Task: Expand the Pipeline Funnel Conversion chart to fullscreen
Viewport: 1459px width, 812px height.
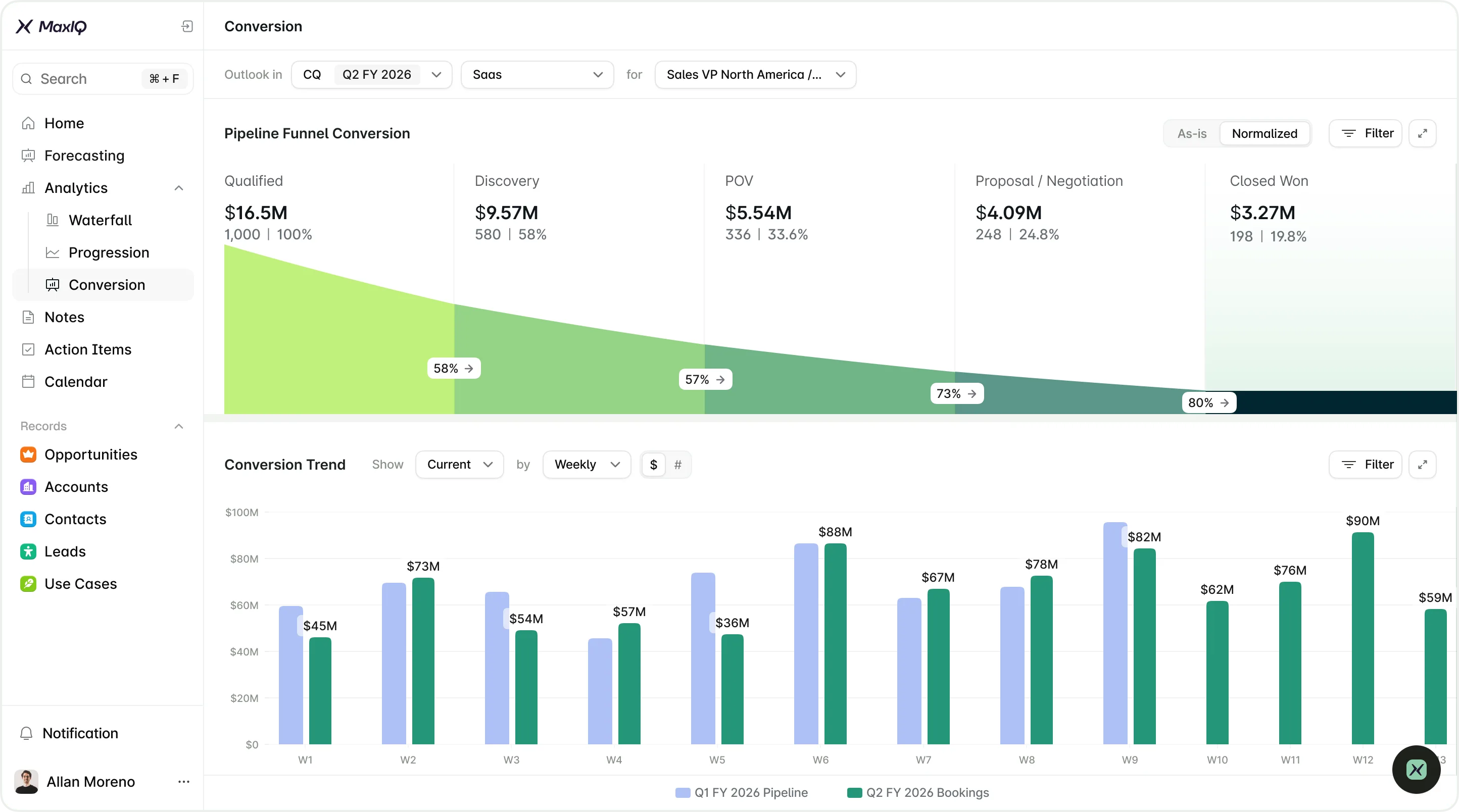Action: [1422, 134]
